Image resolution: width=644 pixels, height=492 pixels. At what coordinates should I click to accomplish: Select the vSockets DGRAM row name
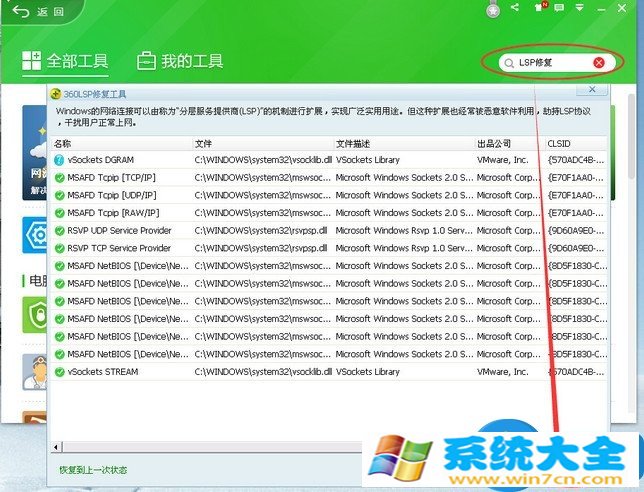[x=101, y=160]
